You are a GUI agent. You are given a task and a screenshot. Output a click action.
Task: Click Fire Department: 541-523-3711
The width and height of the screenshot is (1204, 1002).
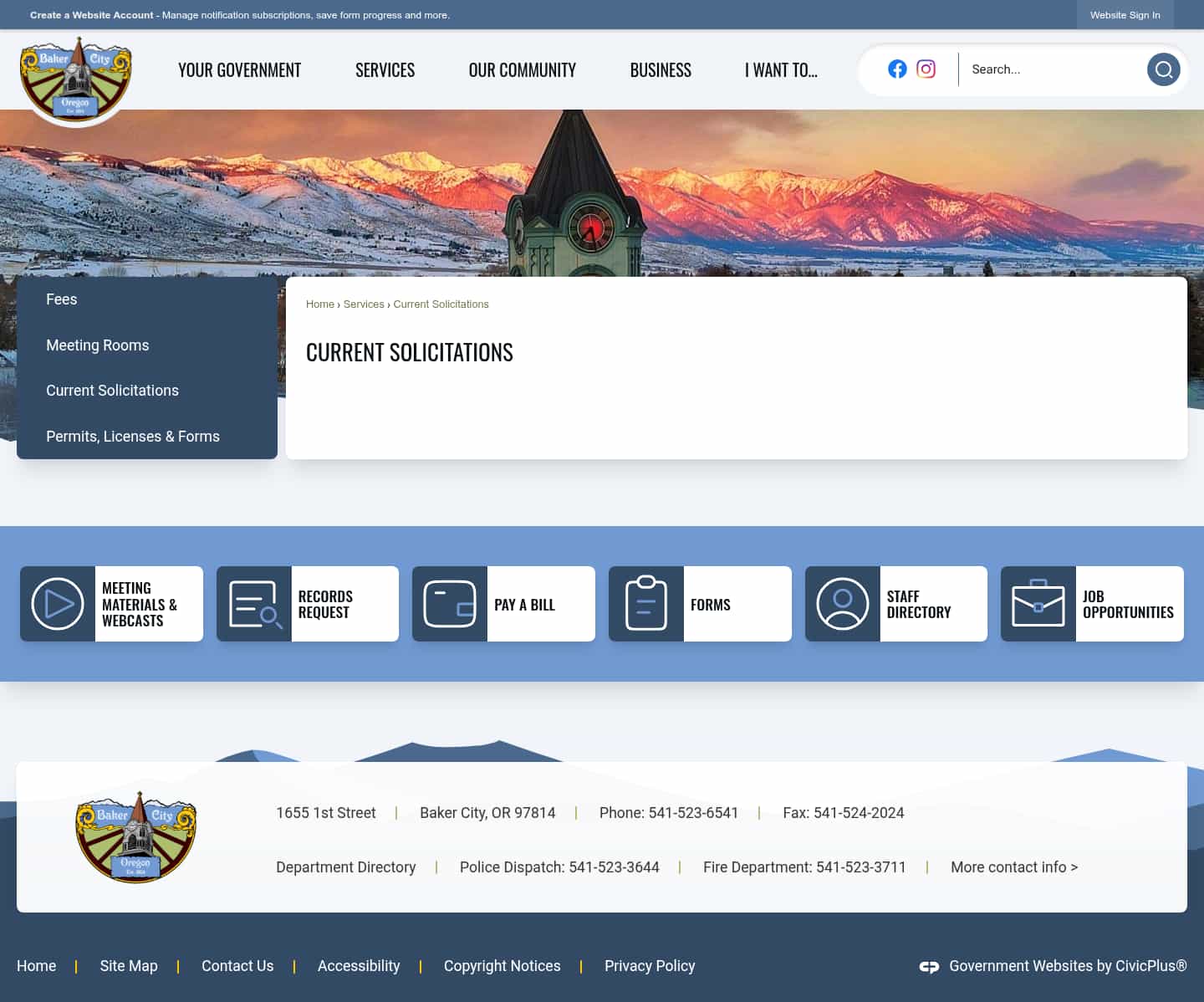804,867
